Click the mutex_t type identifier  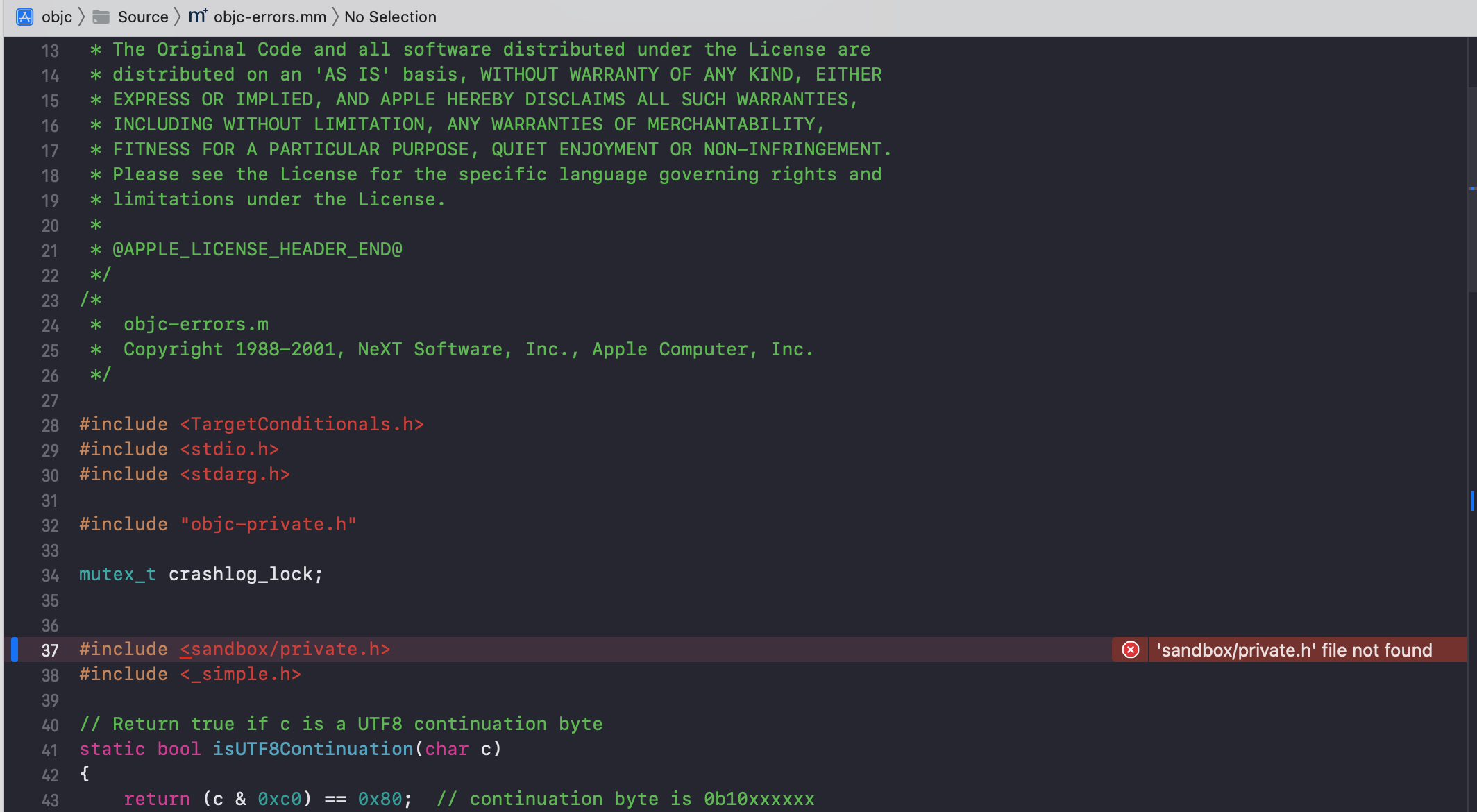(x=117, y=574)
